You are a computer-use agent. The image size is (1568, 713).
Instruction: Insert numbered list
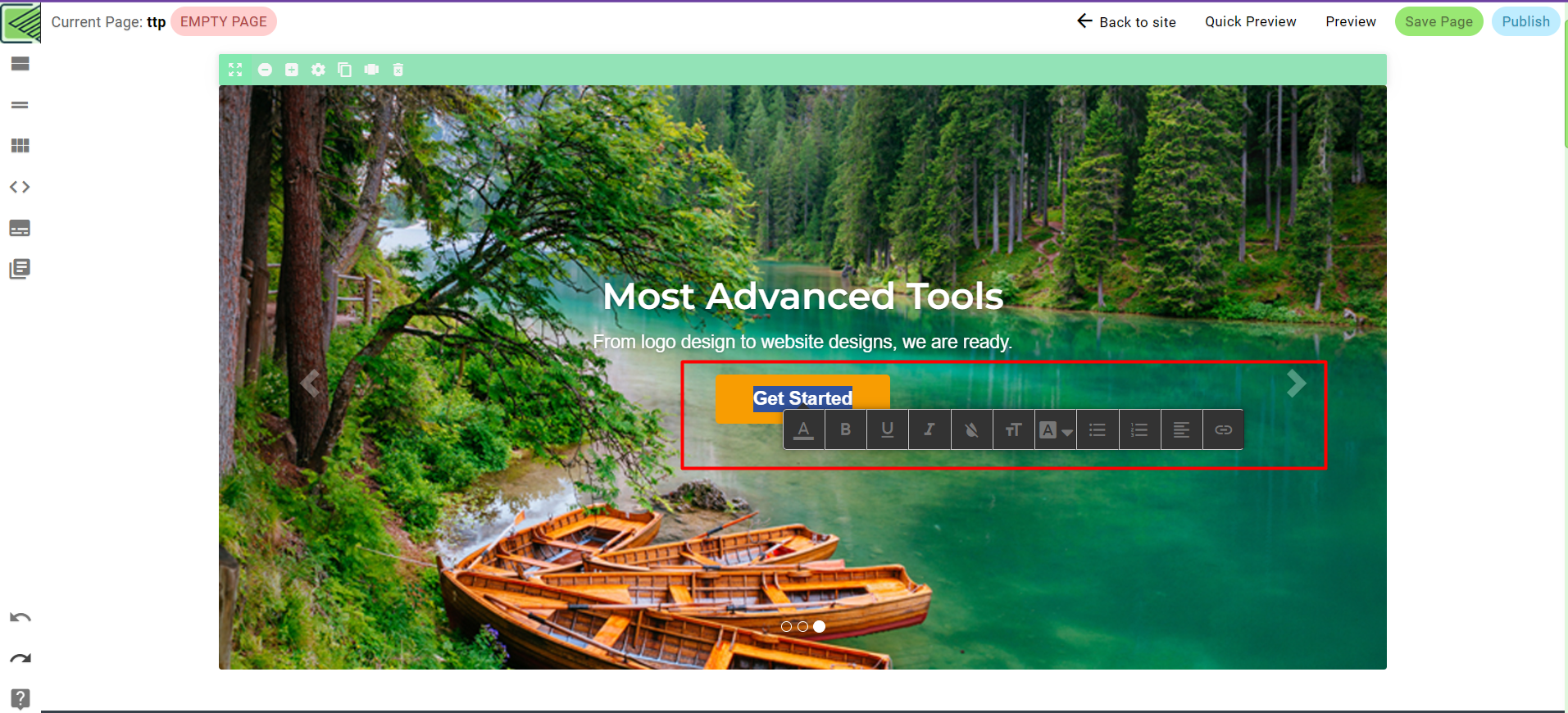(x=1139, y=429)
